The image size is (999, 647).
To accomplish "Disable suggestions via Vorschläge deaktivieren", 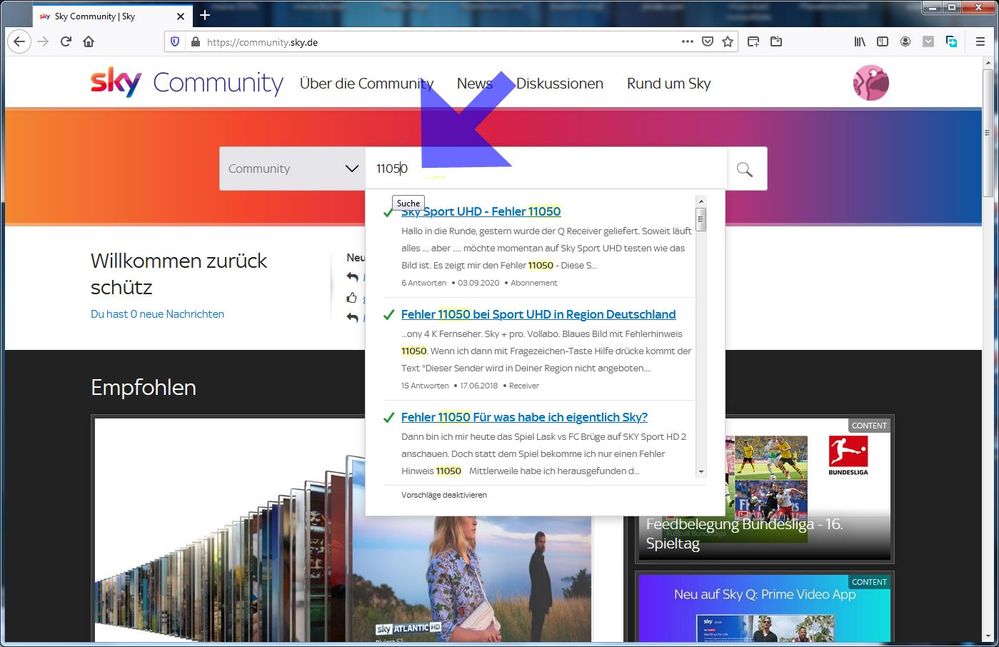I will (x=444, y=495).
